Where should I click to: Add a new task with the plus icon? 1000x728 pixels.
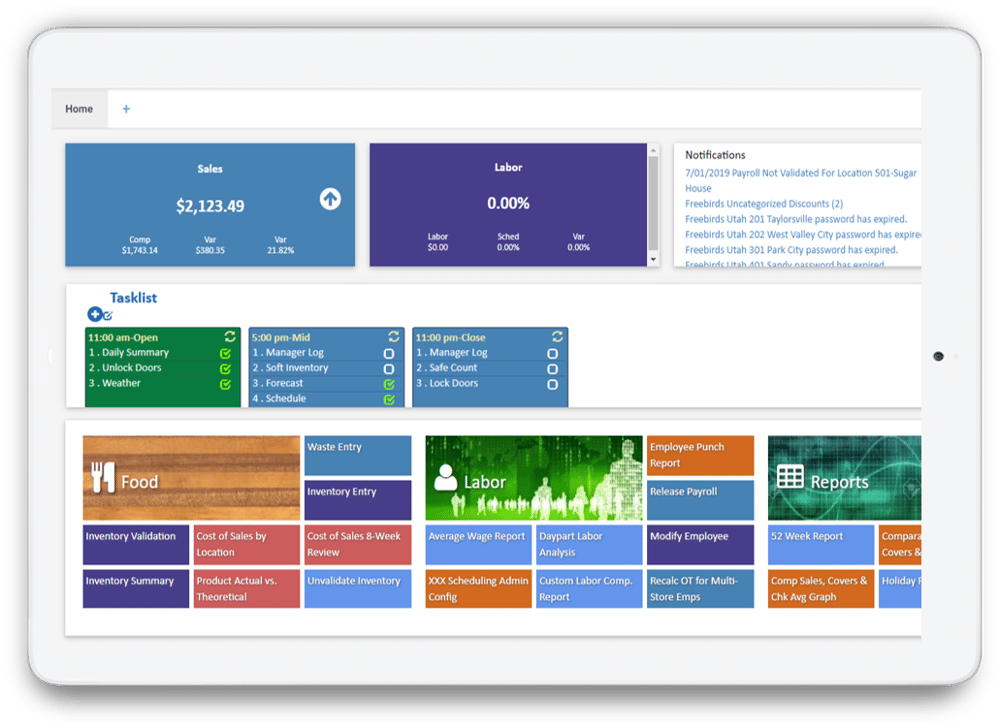tap(95, 315)
